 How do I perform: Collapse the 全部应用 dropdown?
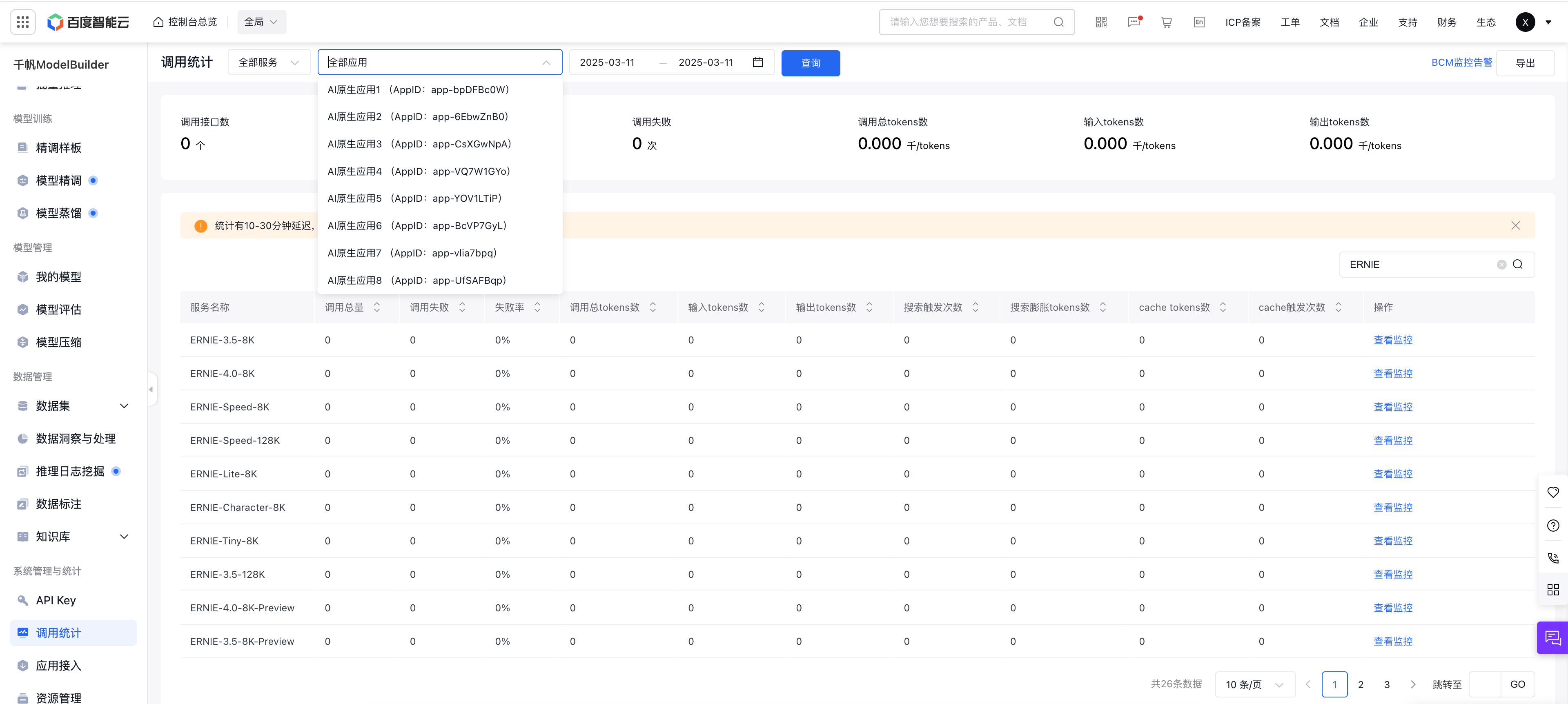546,62
